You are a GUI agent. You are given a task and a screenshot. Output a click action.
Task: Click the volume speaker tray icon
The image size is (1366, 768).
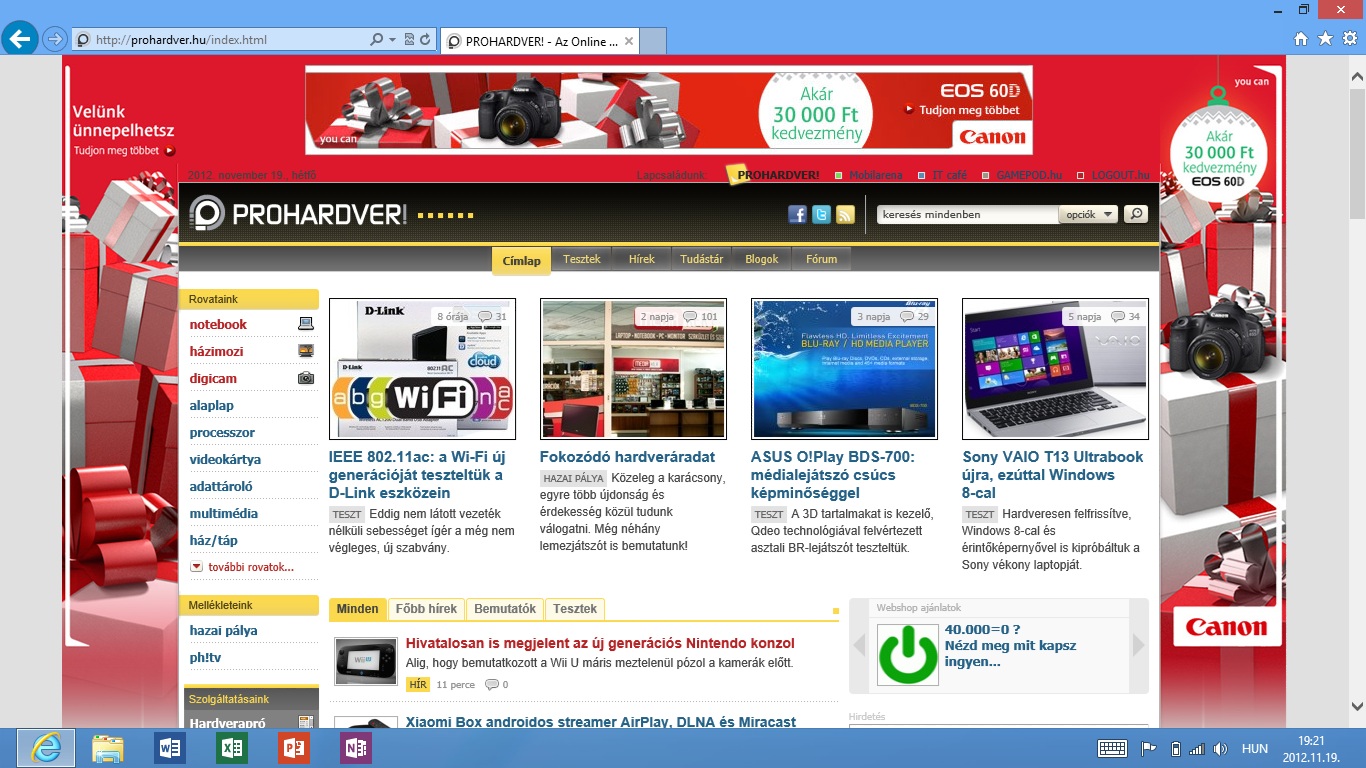(1220, 748)
